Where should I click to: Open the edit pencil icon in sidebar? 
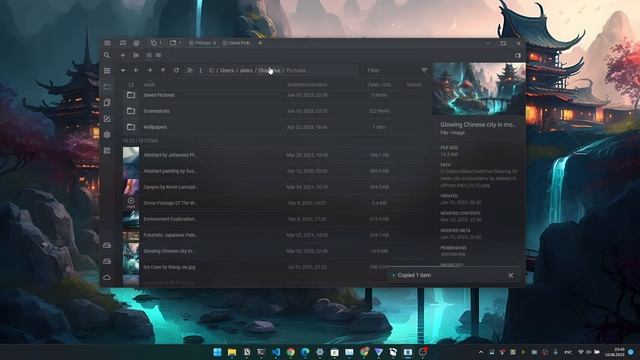coord(107,119)
